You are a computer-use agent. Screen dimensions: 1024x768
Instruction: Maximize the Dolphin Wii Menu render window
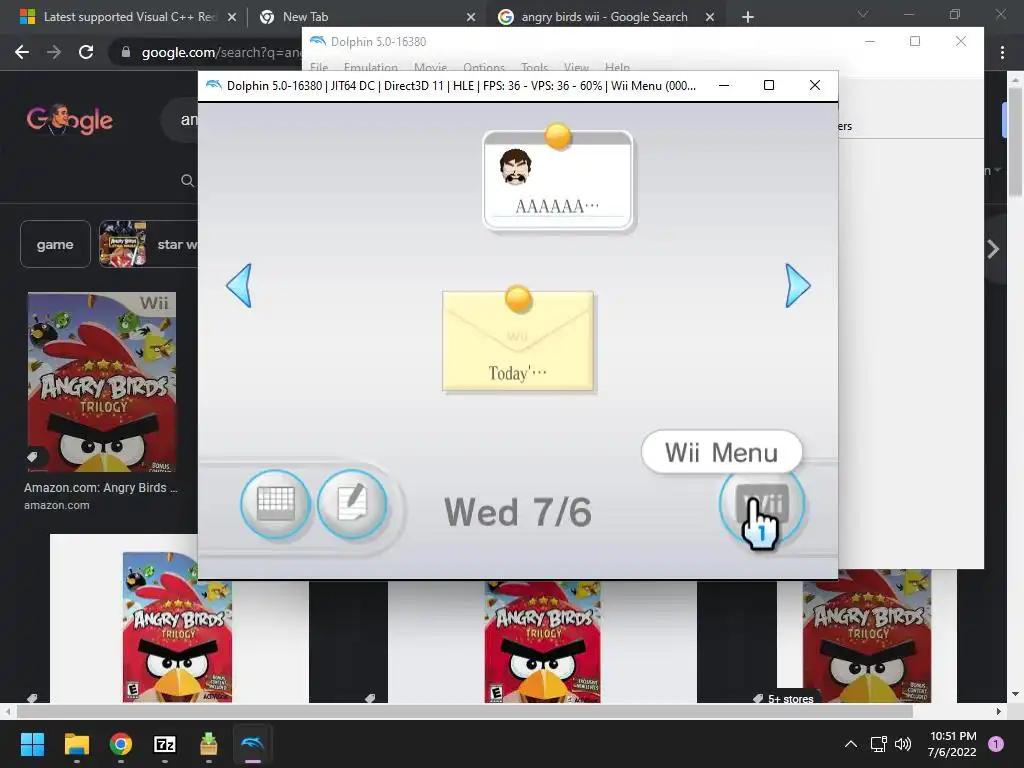pyautogui.click(x=769, y=85)
